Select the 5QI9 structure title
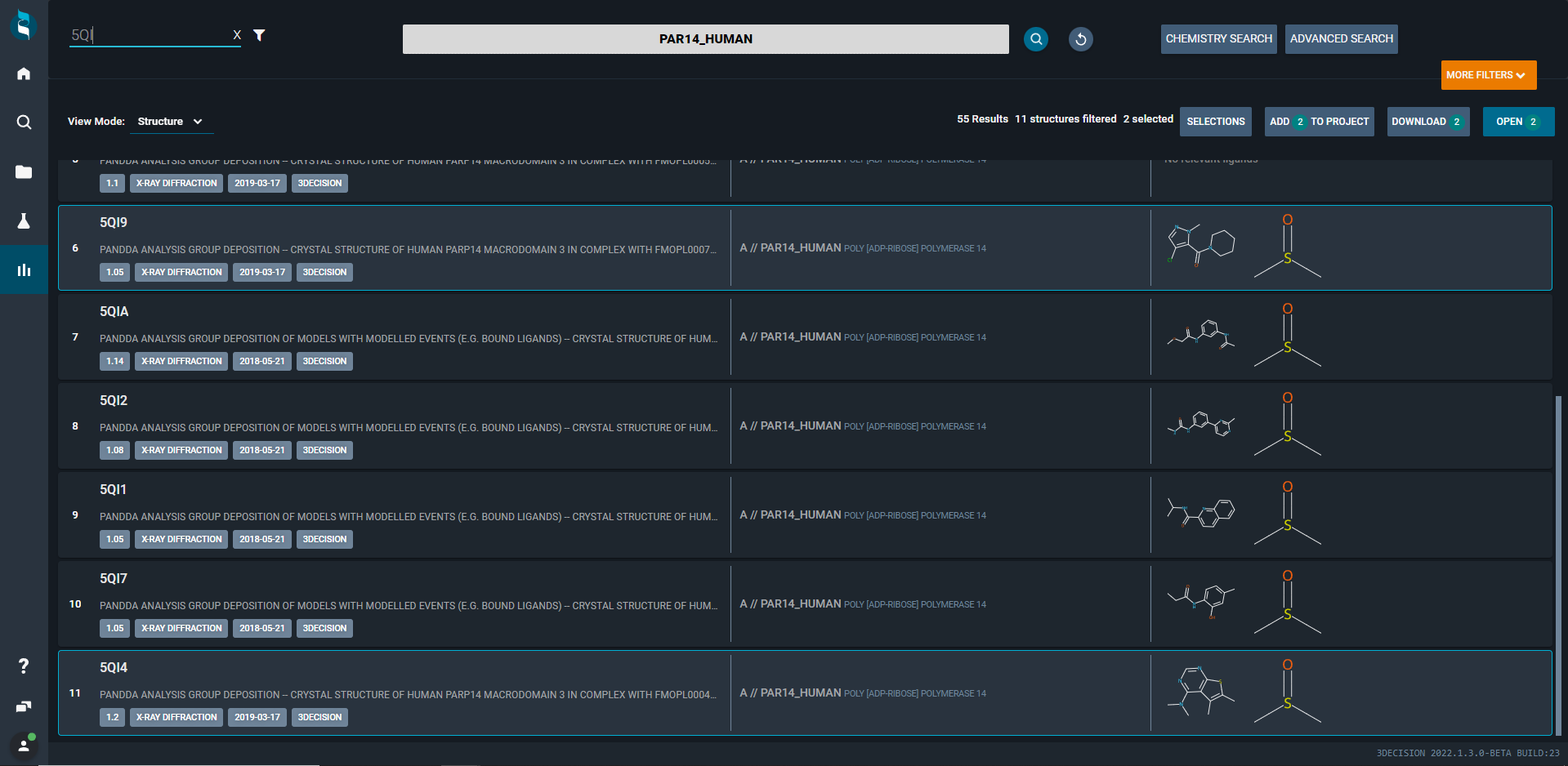 pos(114,222)
